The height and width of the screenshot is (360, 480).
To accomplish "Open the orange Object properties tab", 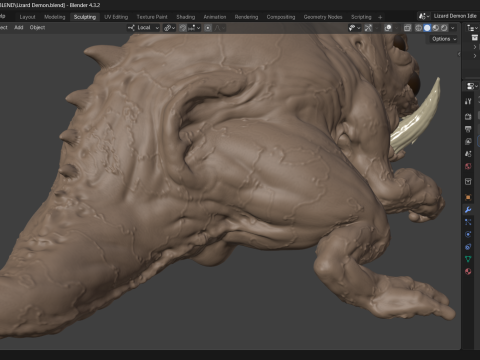I will click(x=468, y=197).
